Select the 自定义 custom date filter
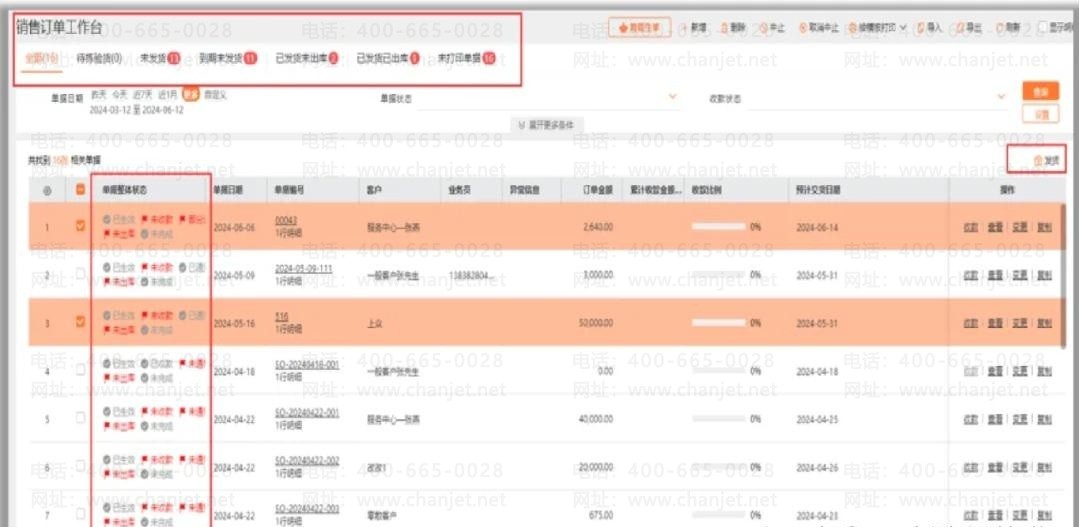Image resolution: width=1079 pixels, height=527 pixels. 215,96
